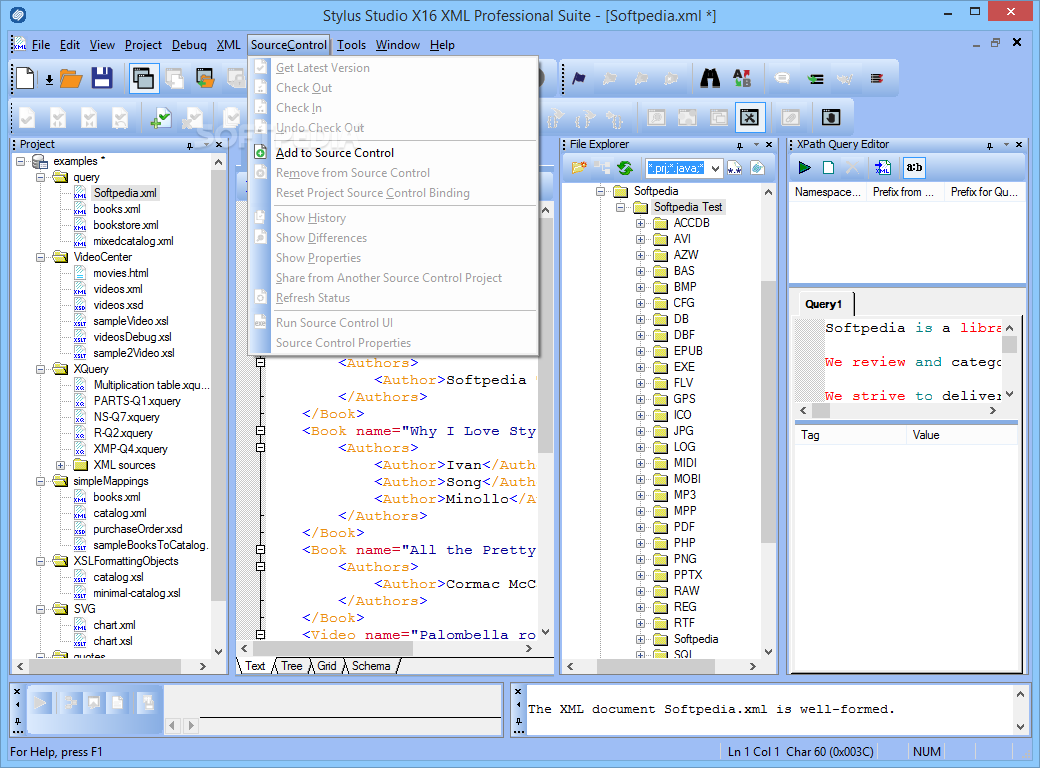Click the file filter input field
Screen dimensions: 1040x768
(x=677, y=168)
